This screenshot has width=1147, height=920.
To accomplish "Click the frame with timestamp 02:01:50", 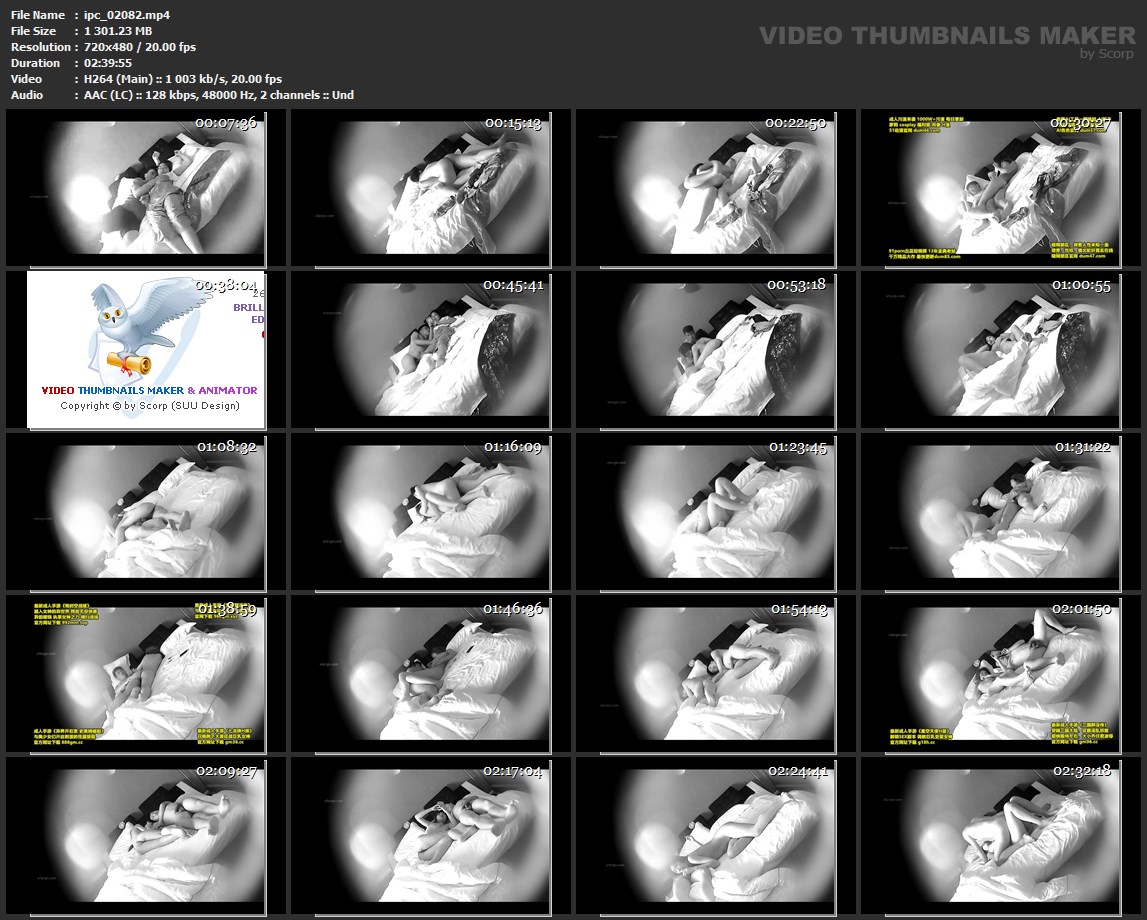I will [990, 674].
